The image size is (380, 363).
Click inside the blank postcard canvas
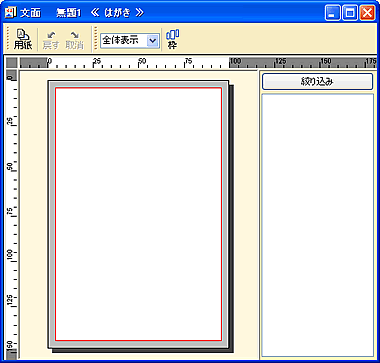(138, 214)
